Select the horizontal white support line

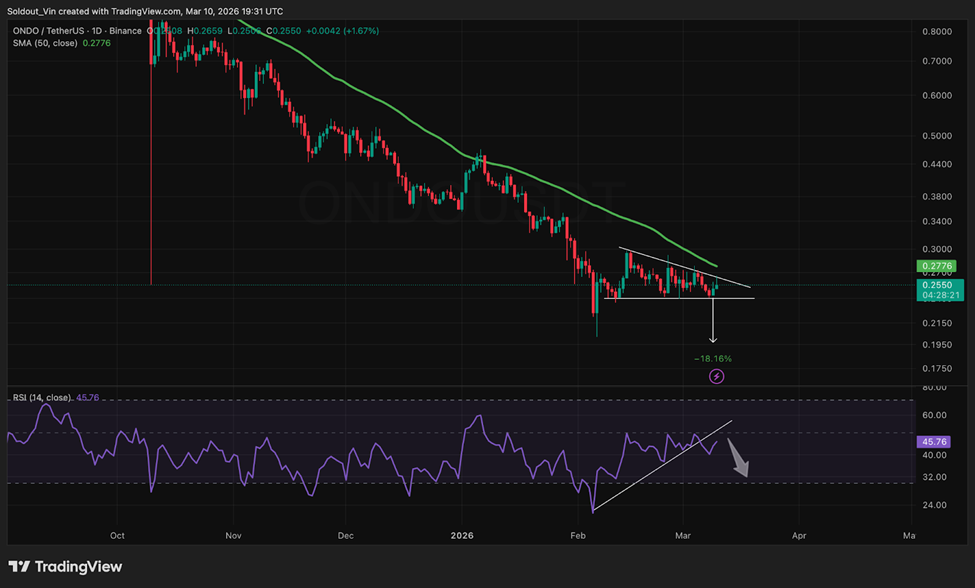point(680,298)
